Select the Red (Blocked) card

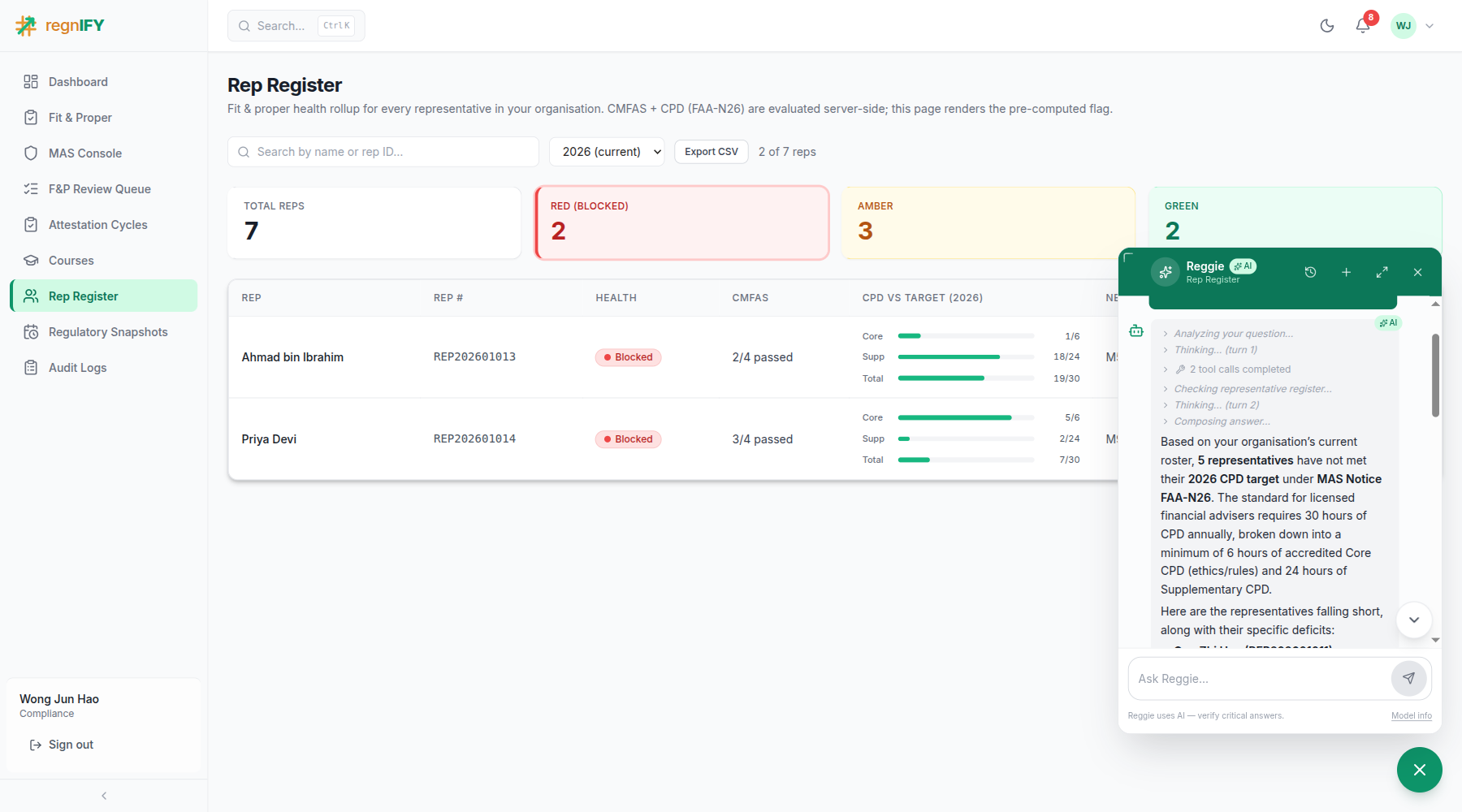pyautogui.click(x=682, y=223)
